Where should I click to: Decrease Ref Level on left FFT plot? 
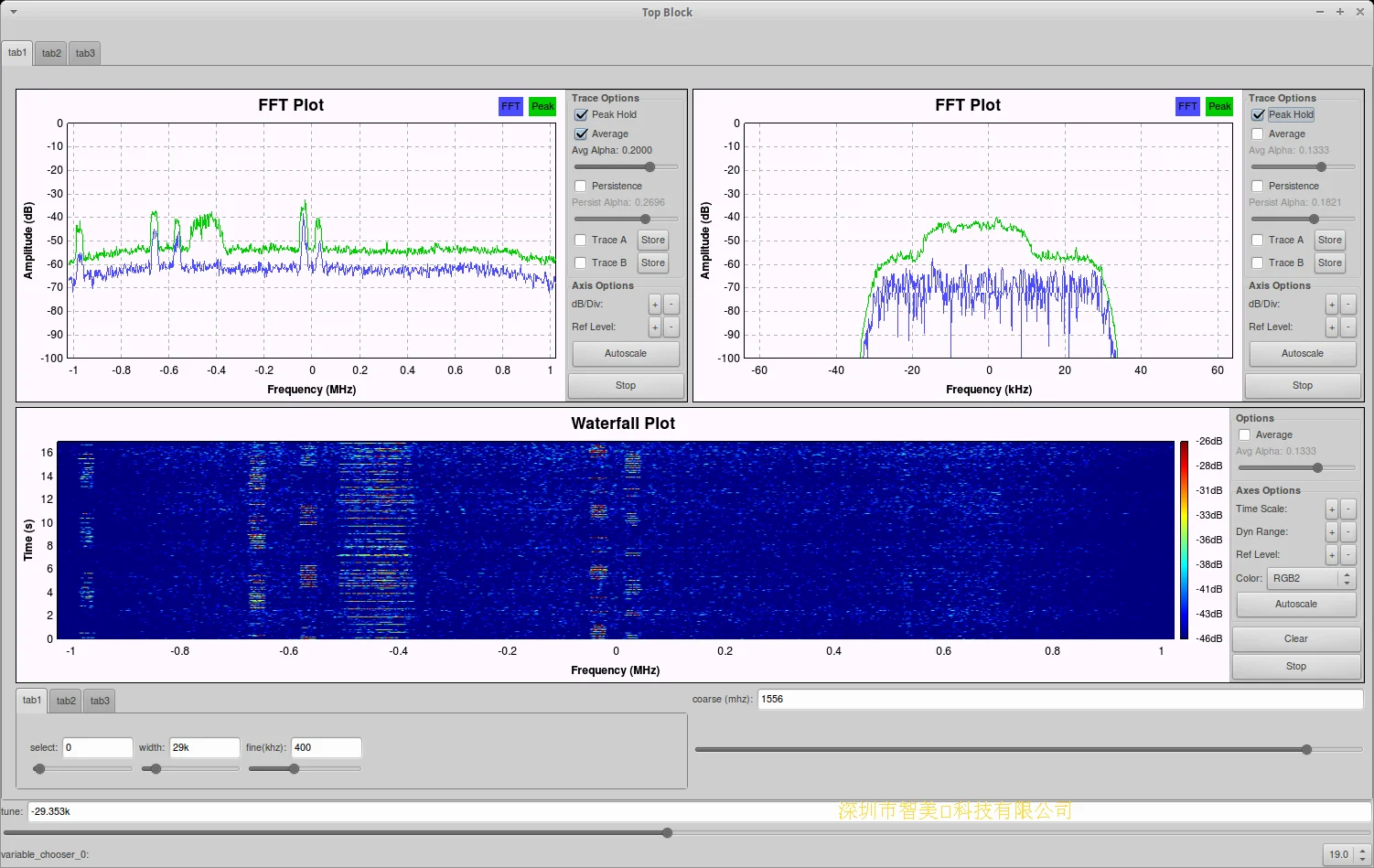[x=671, y=327]
